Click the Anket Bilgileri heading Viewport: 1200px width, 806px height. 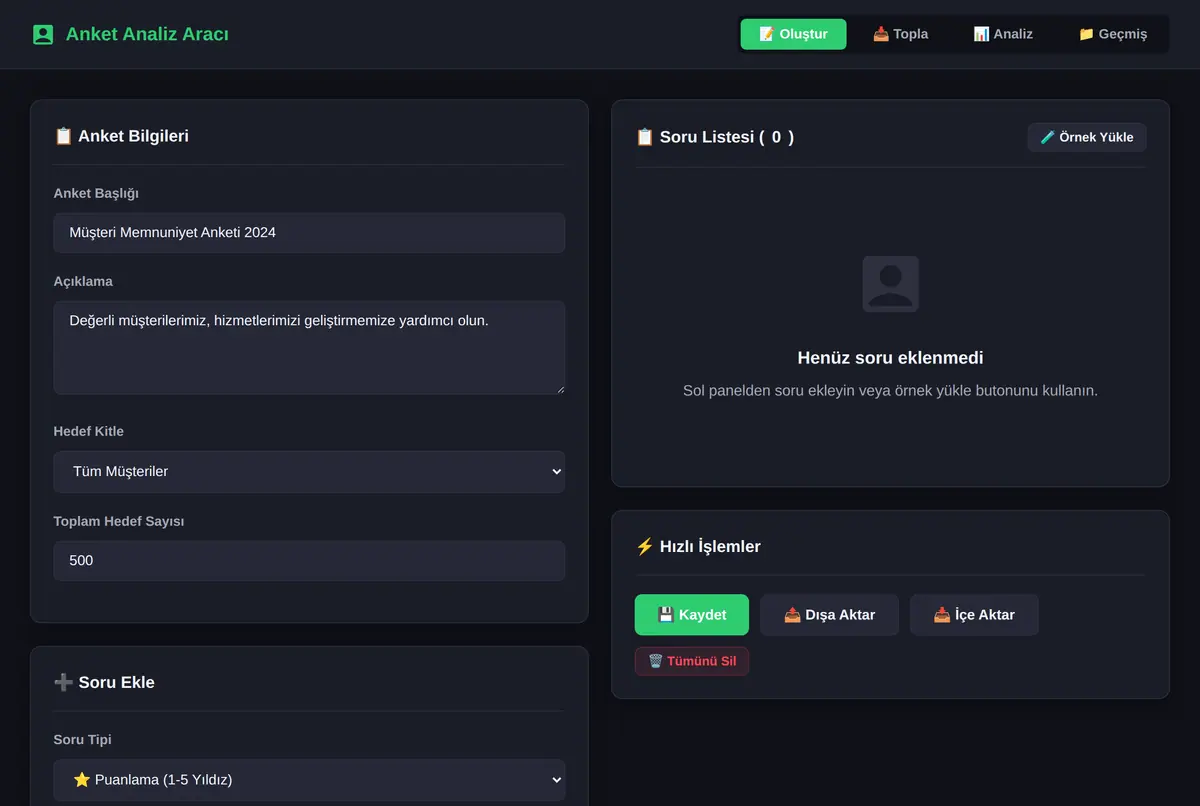pyautogui.click(x=121, y=136)
